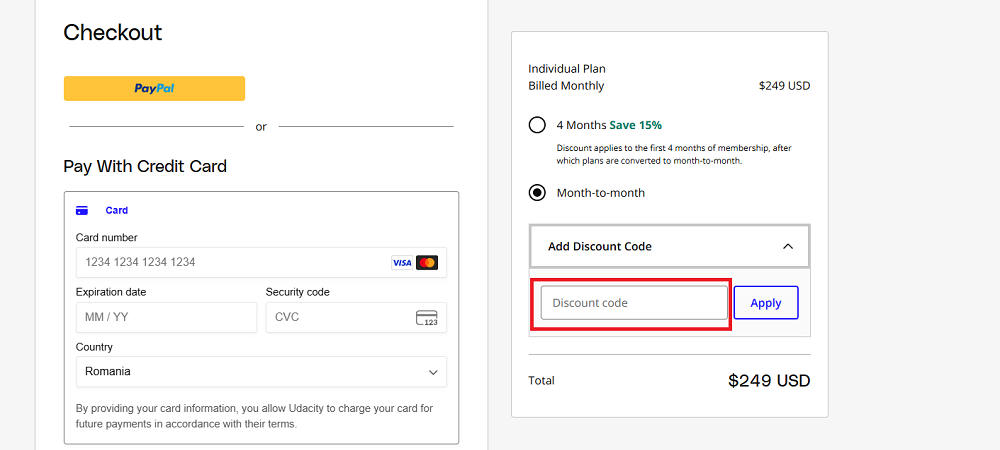Select the 4 Months plan radio button
The image size is (1000, 450).
pyautogui.click(x=537, y=125)
